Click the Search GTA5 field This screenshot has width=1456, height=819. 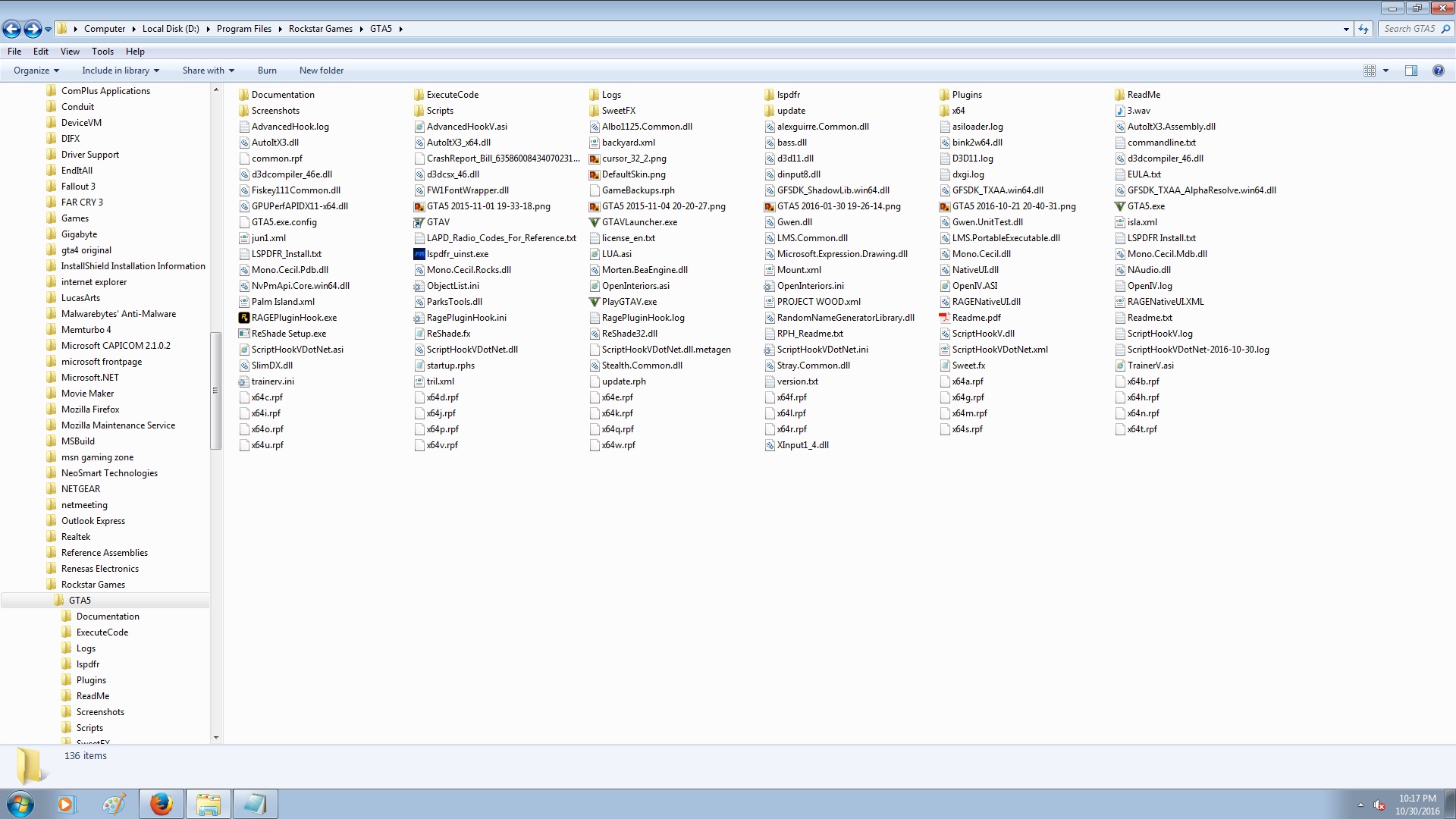click(1409, 29)
